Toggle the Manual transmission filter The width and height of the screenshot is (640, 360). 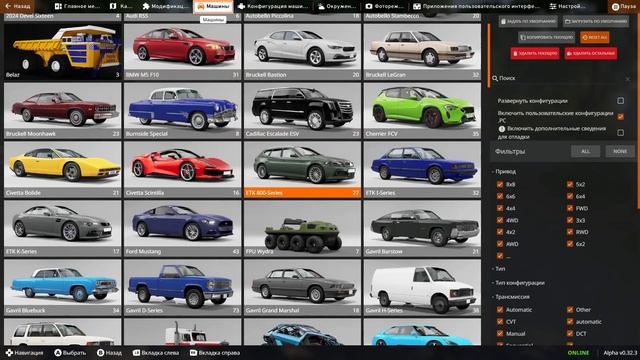point(500,333)
